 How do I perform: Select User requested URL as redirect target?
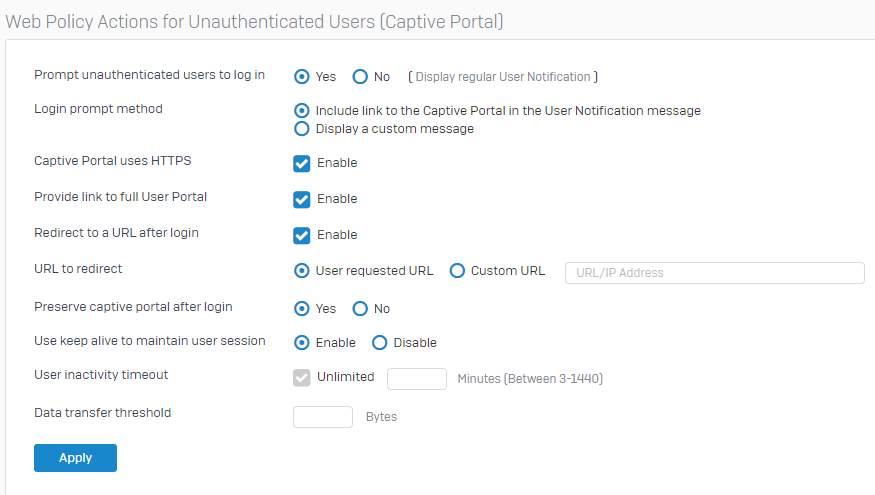[301, 271]
